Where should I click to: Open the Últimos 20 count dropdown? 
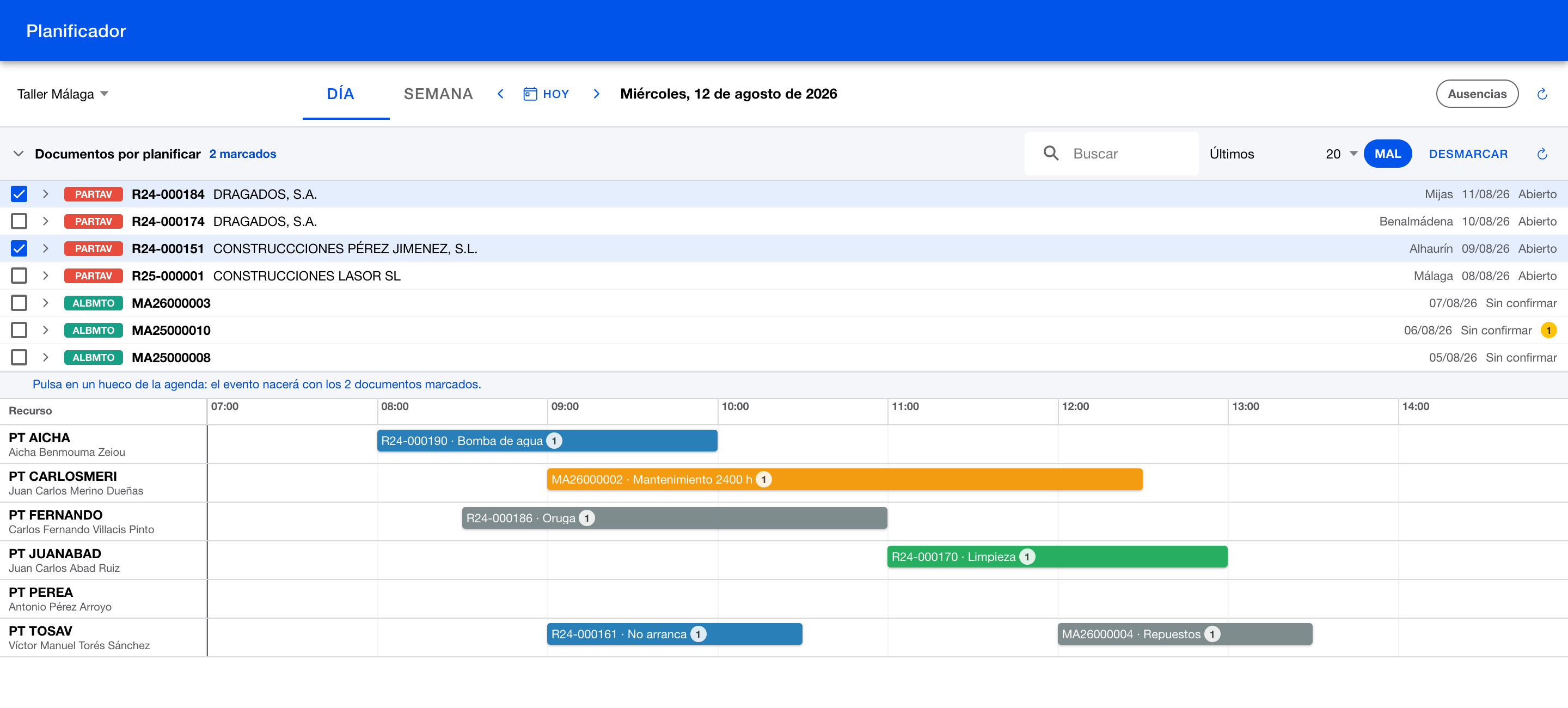pyautogui.click(x=1341, y=154)
